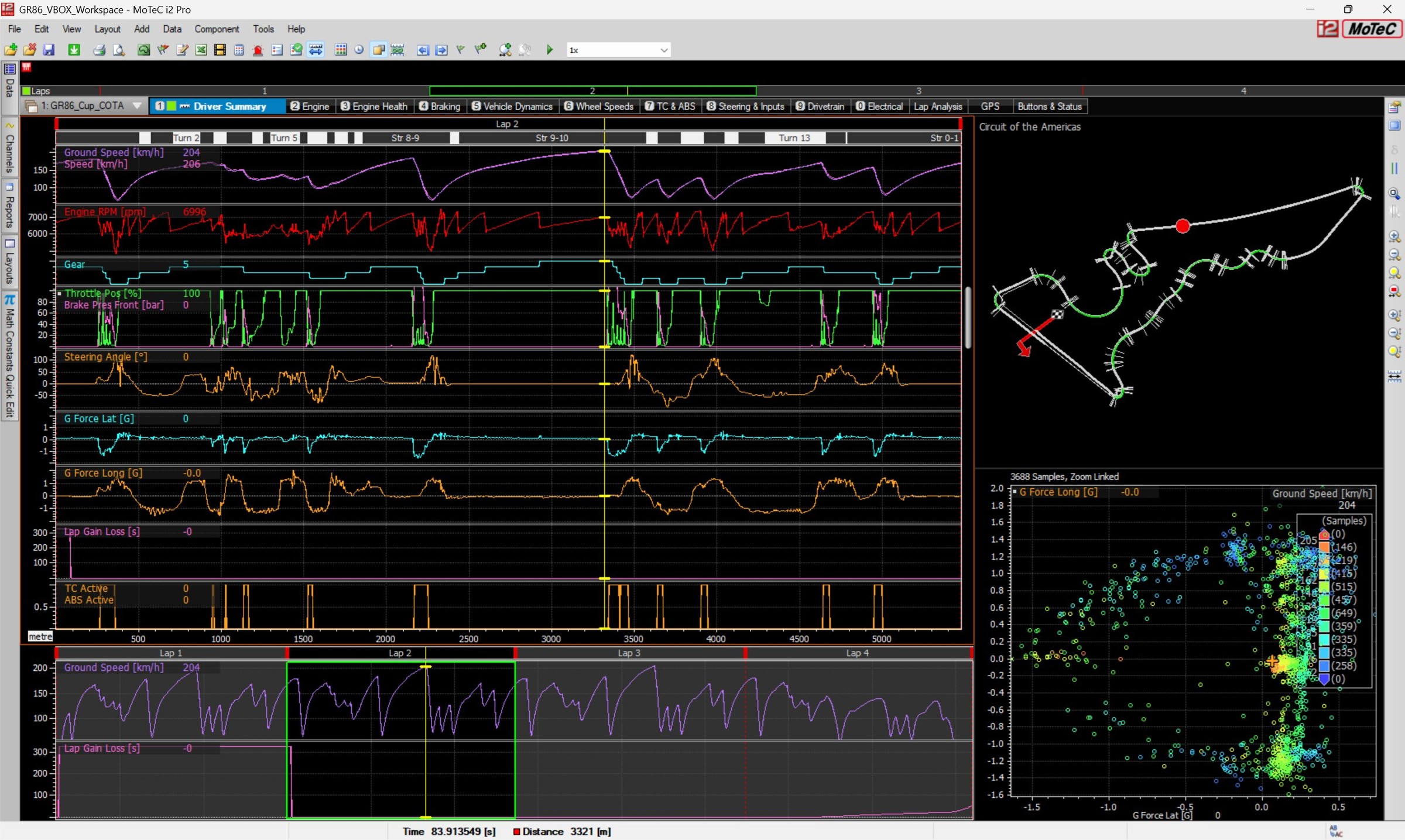Switch to the GPS worksheet tab

tap(990, 107)
